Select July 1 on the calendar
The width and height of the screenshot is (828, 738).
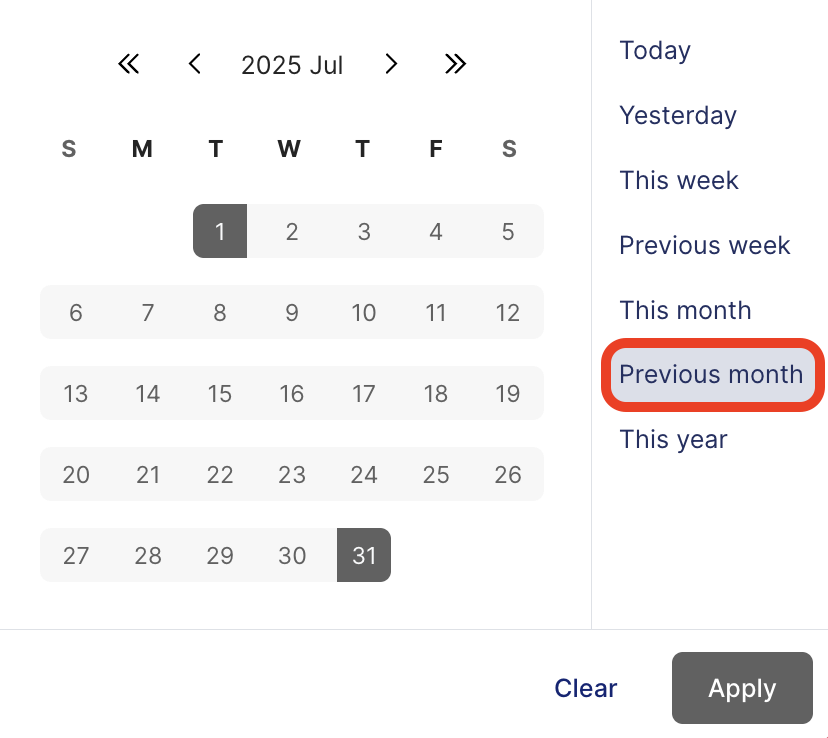(219, 231)
